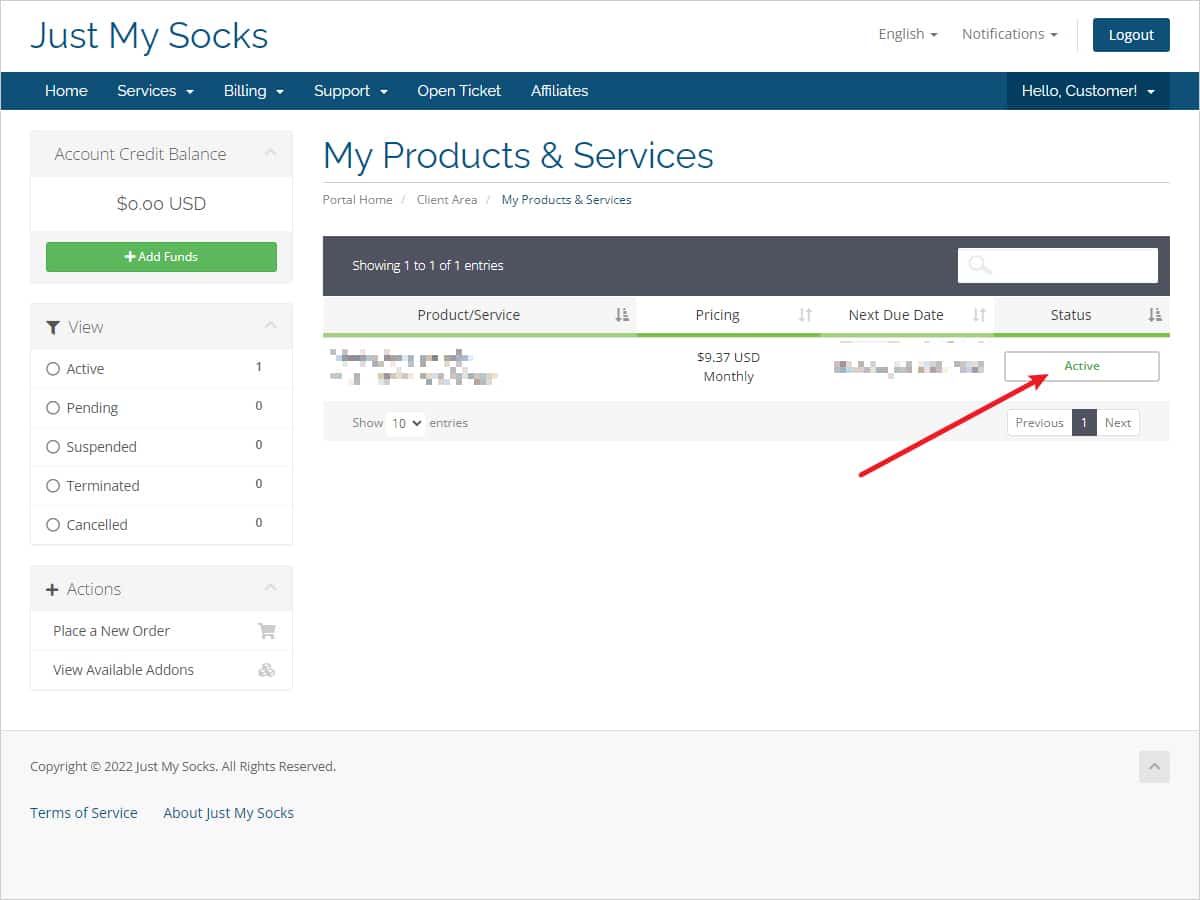This screenshot has width=1200, height=900.
Task: Expand the Hello, Customer! account menu
Action: tap(1088, 91)
